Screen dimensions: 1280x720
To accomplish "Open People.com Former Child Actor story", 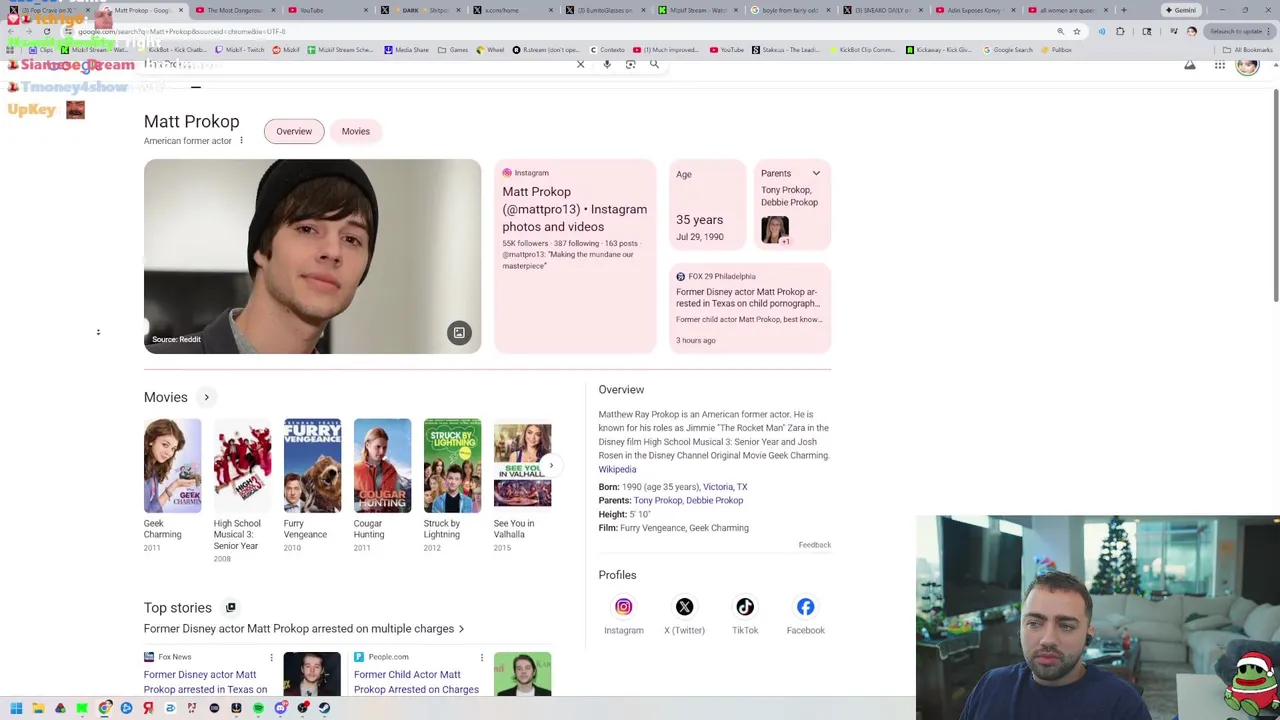I will coord(416,682).
